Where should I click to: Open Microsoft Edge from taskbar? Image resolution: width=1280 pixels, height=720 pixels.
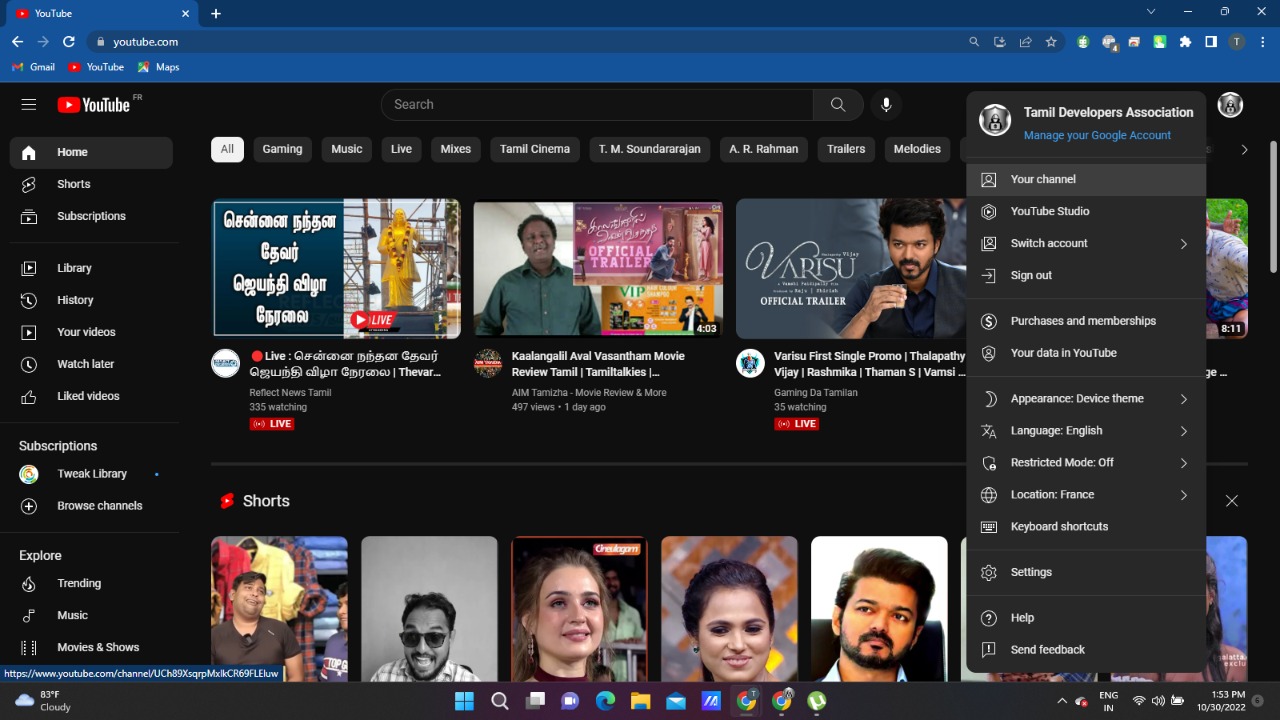[605, 701]
